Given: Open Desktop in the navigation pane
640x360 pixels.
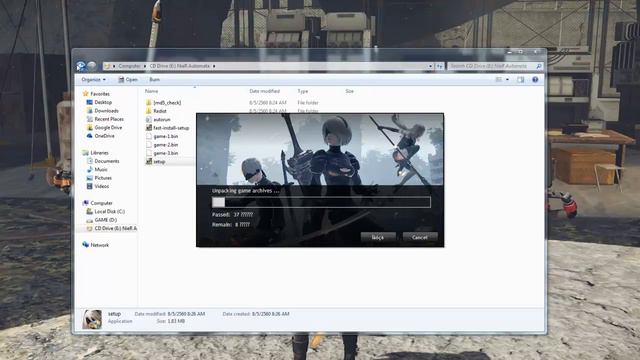Looking at the screenshot, I should 99,102.
